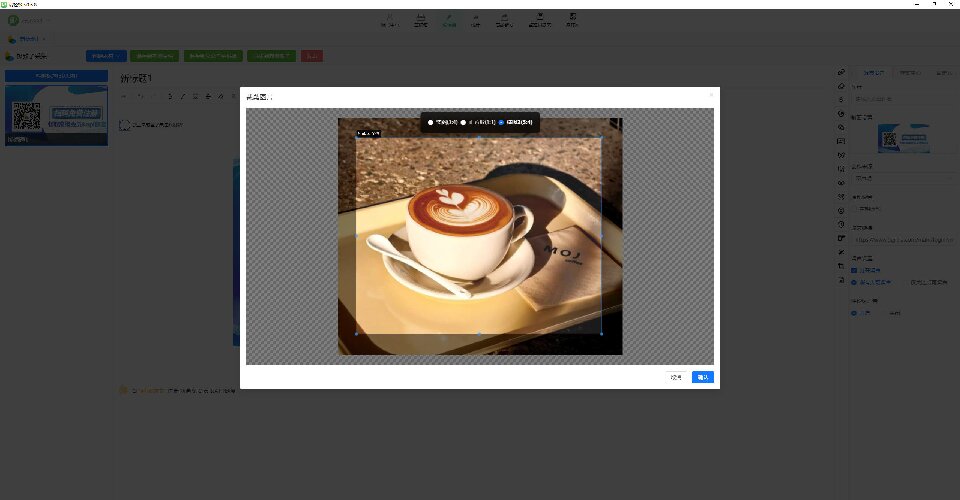The width and height of the screenshot is (960, 500).
Task: Open the blue dropdown button in action bar
Action: click(106, 56)
